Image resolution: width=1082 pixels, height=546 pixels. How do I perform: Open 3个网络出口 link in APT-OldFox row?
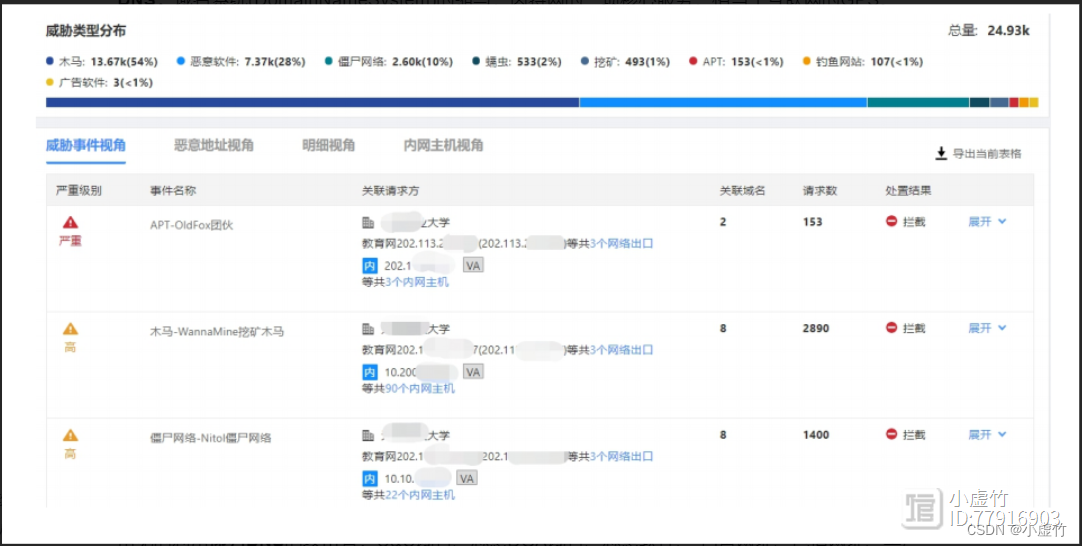(621, 244)
